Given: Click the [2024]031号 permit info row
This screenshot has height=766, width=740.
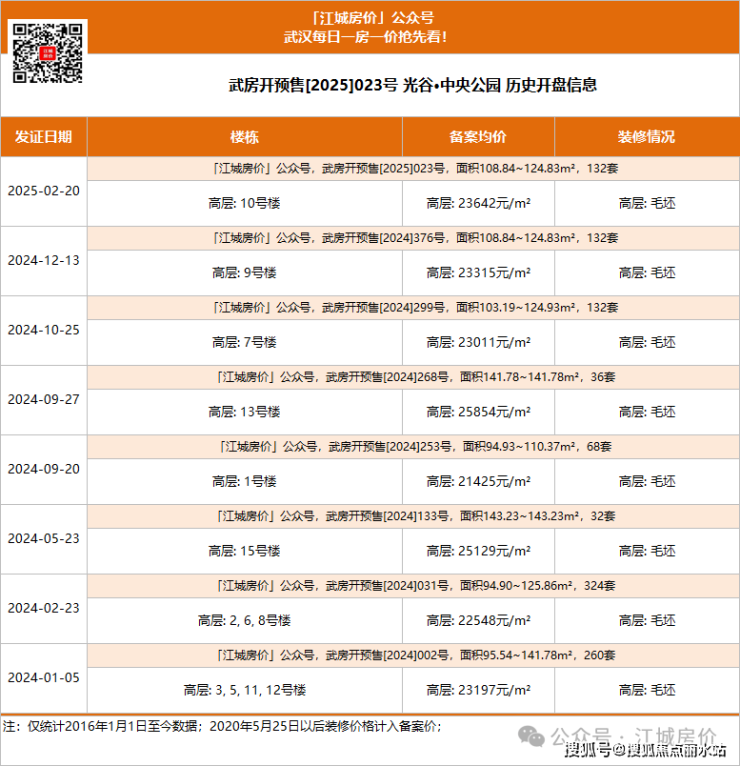Looking at the screenshot, I should [x=414, y=586].
